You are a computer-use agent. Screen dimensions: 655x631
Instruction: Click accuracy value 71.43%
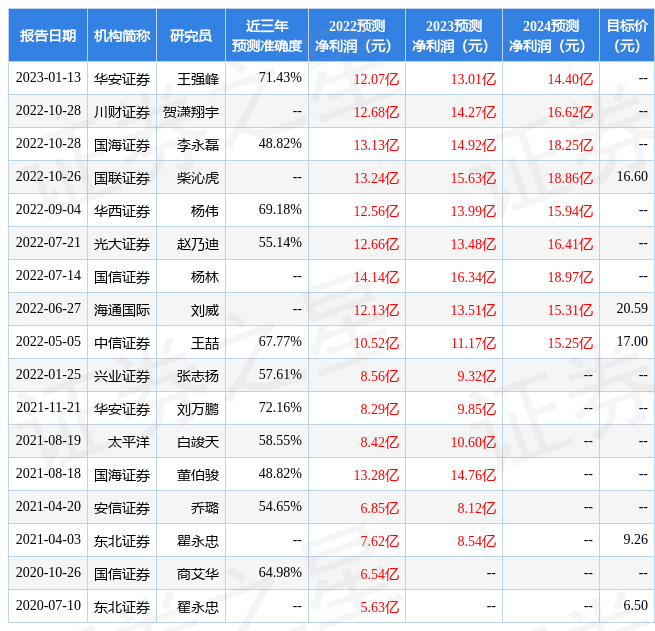(x=280, y=78)
